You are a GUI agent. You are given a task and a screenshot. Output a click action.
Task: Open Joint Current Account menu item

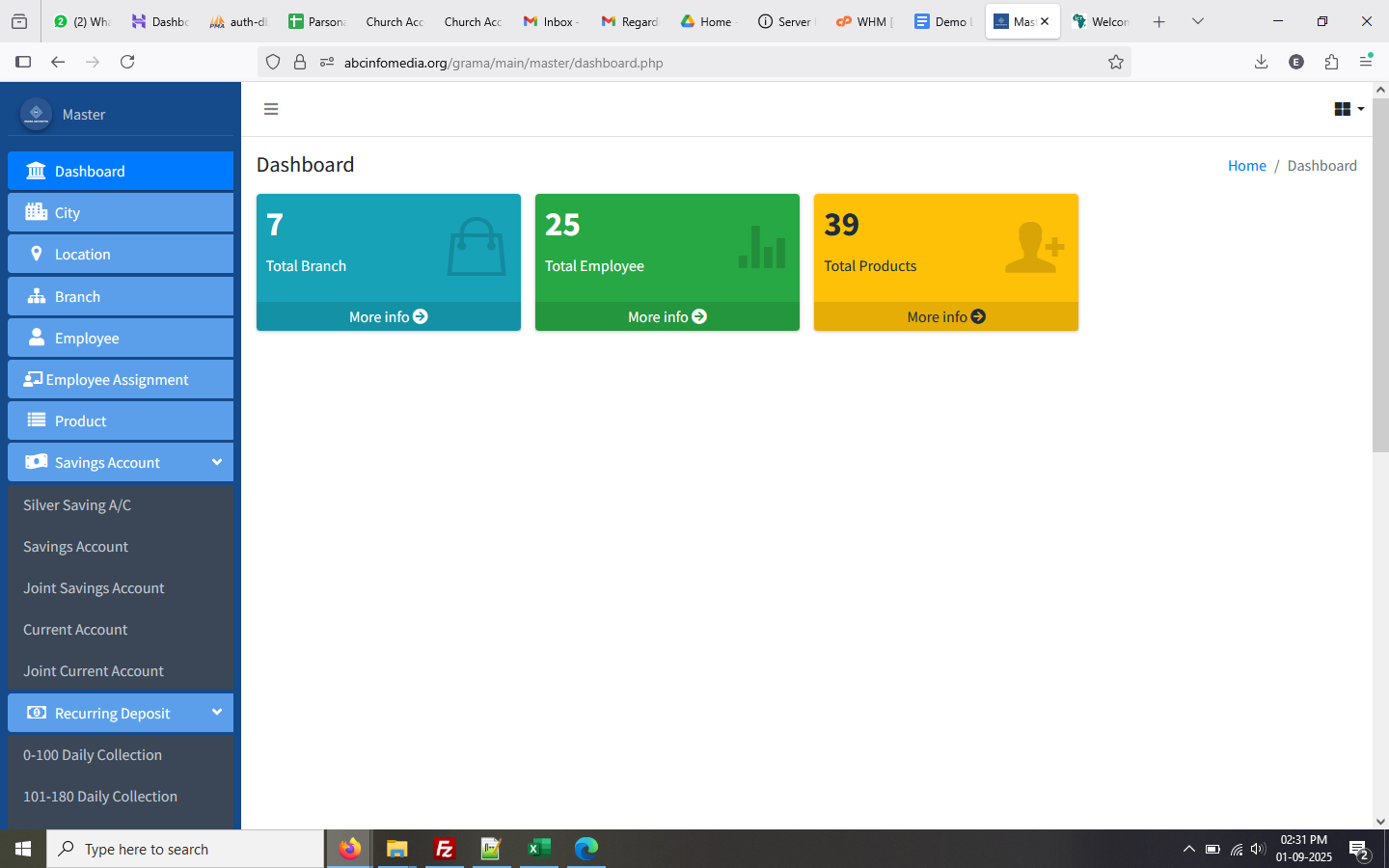pos(94,671)
